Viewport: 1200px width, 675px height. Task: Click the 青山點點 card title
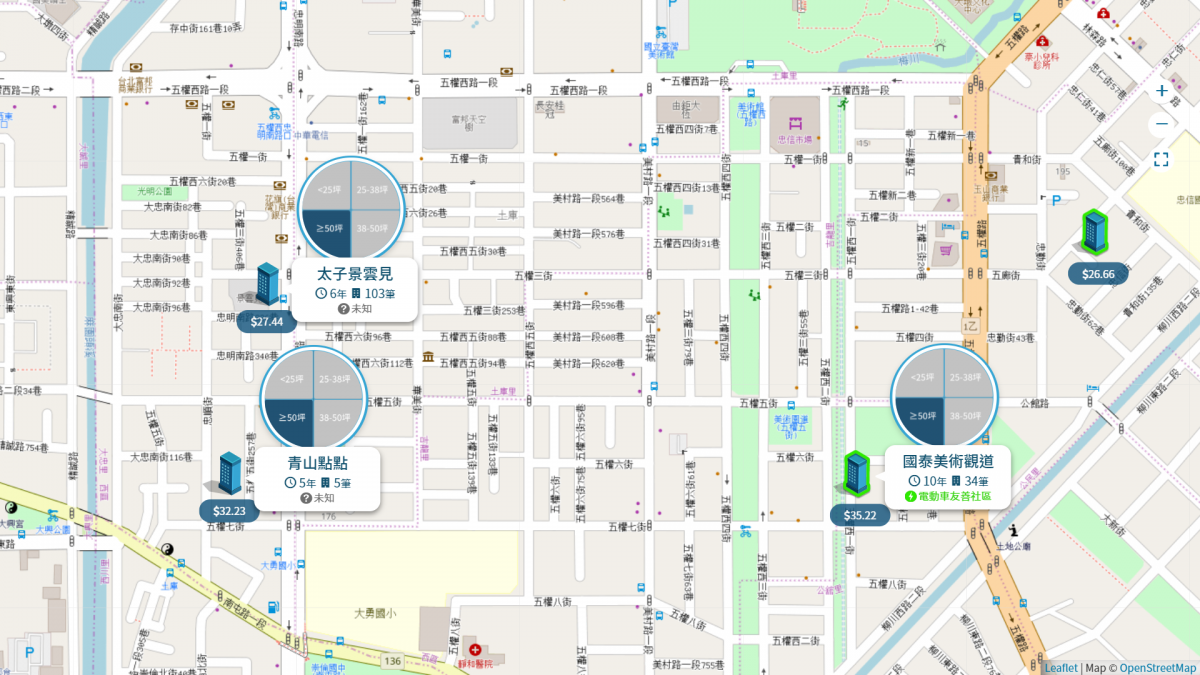(318, 463)
